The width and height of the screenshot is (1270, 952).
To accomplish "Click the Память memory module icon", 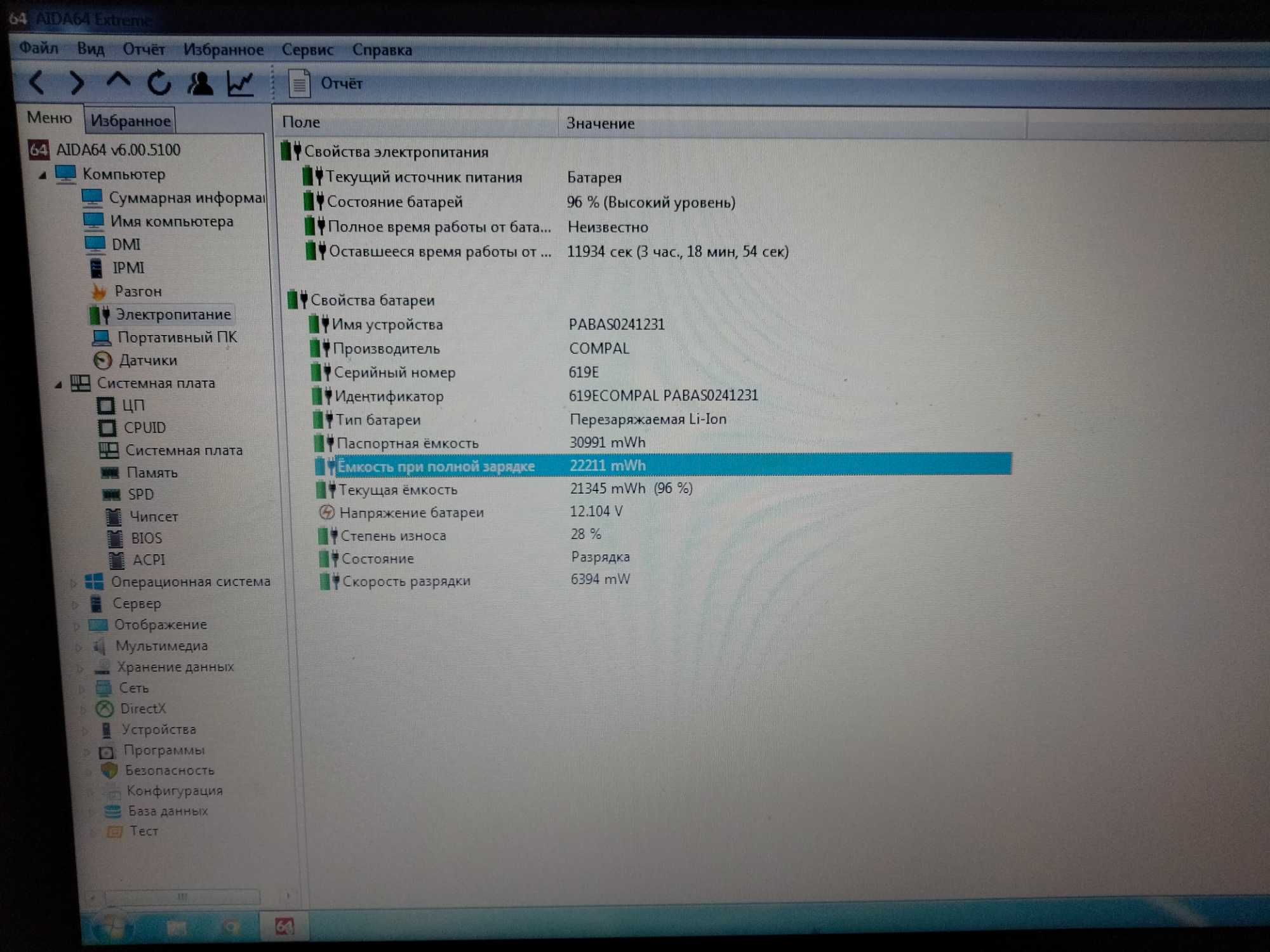I will (110, 473).
